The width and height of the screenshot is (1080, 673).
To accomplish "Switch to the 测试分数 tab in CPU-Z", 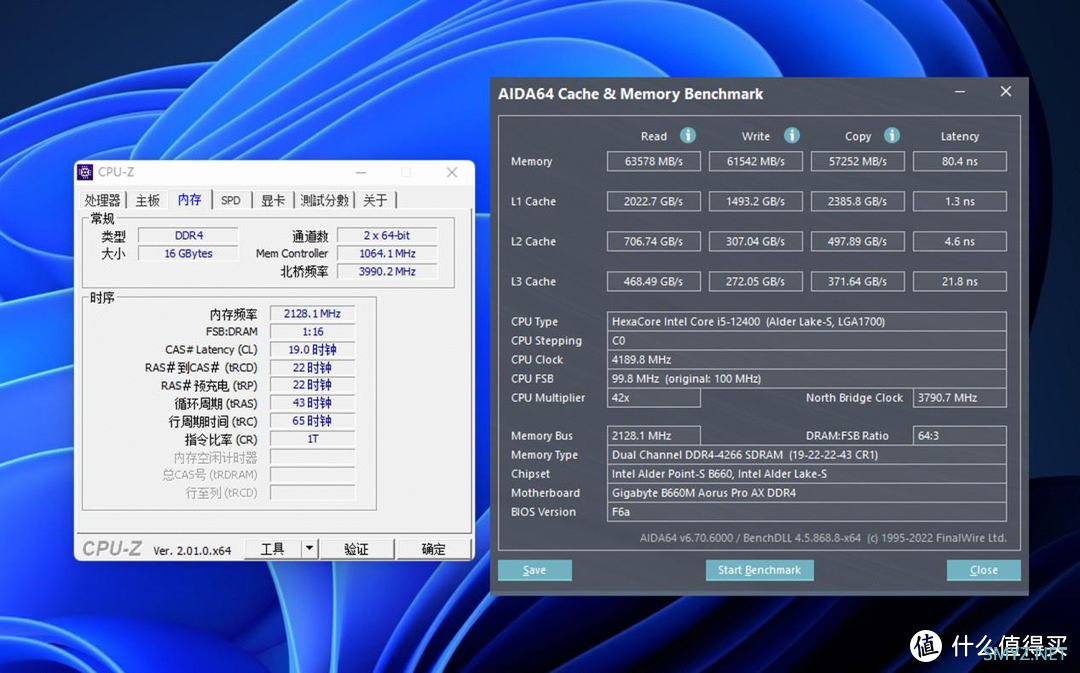I will tap(324, 200).
